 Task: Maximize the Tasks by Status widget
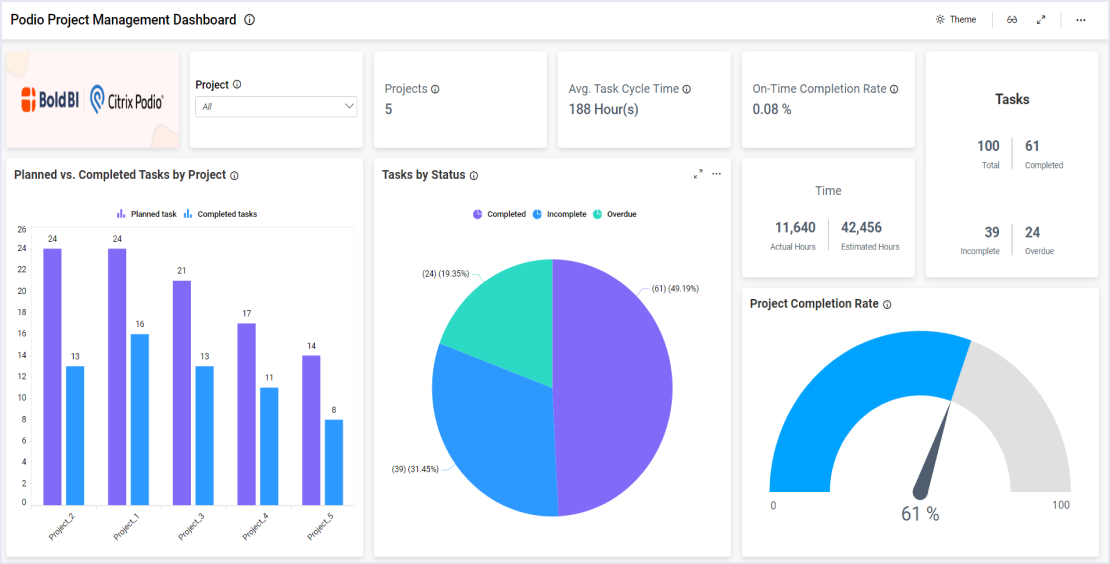pos(698,174)
